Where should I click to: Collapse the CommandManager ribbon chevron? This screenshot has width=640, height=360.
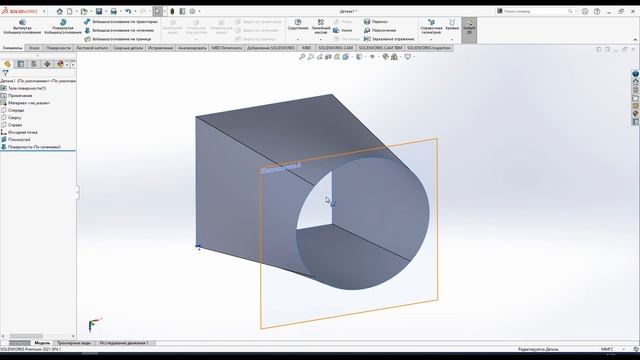[x=635, y=40]
